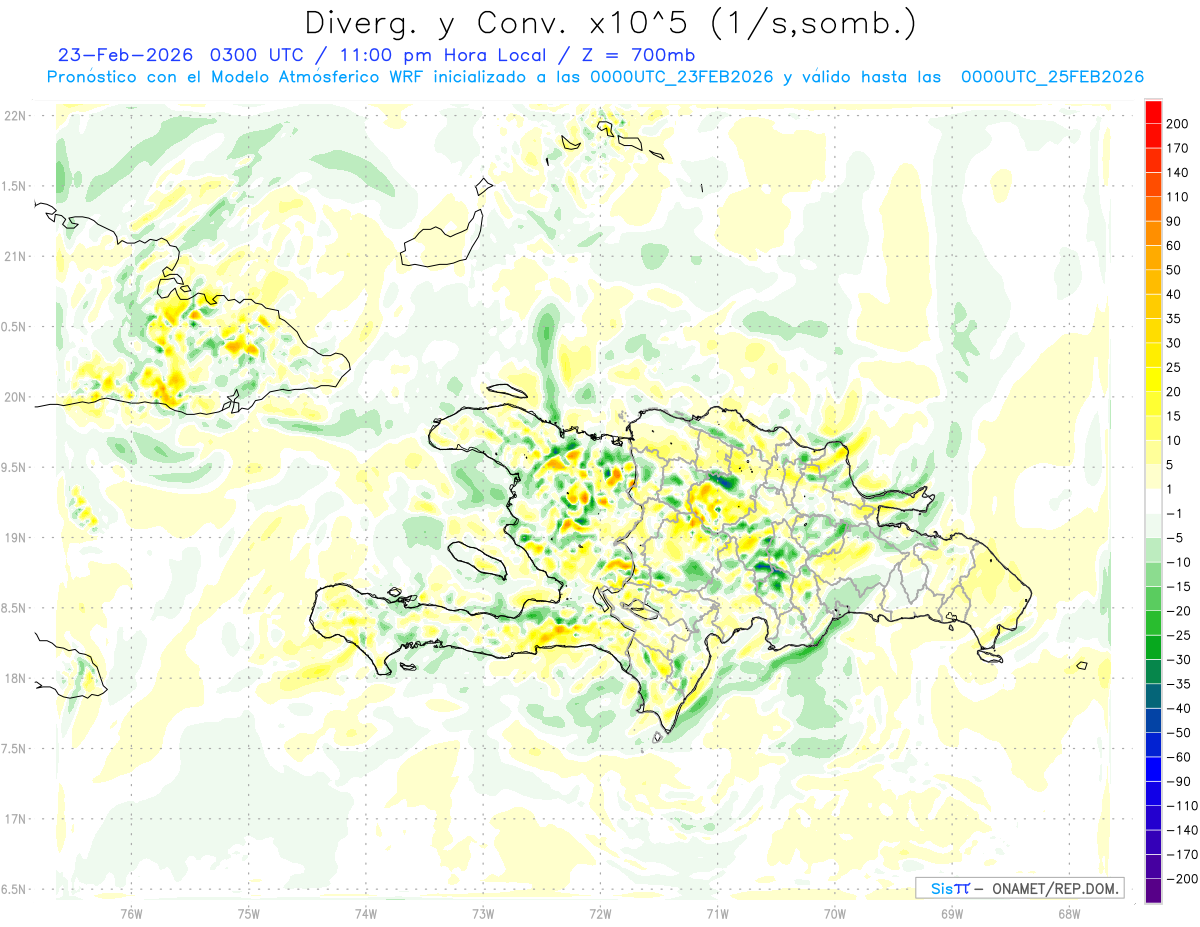Click color bar label "-1"
1200x927 pixels.
tap(1176, 514)
